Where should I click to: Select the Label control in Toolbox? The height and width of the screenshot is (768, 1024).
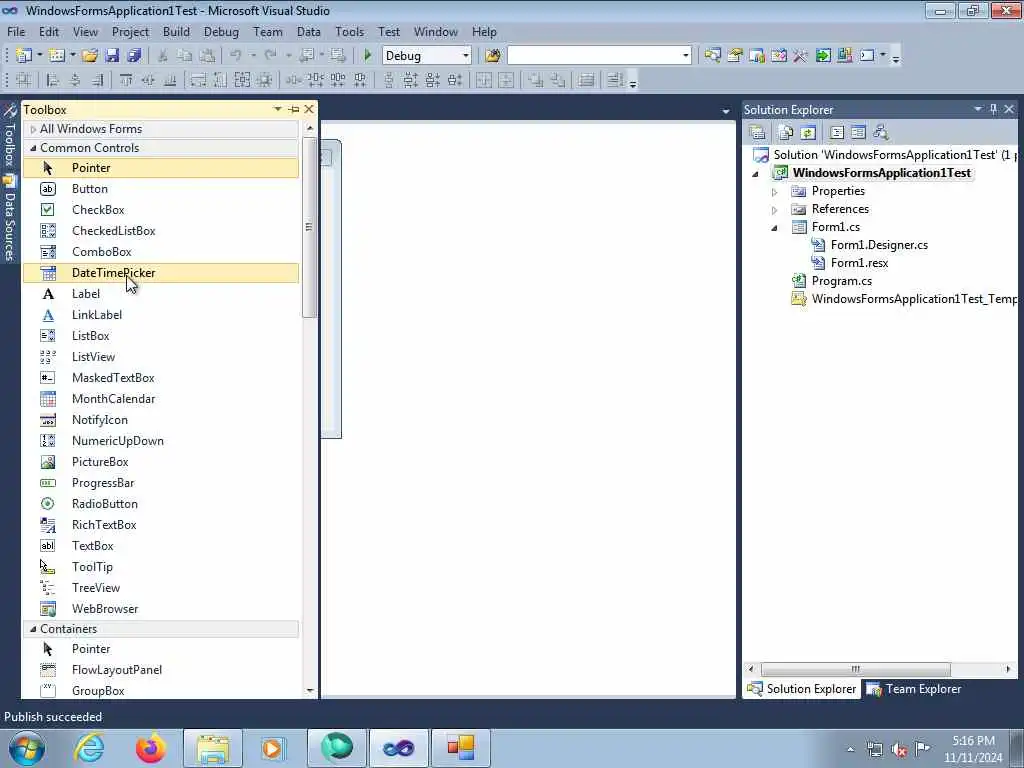point(161,294)
